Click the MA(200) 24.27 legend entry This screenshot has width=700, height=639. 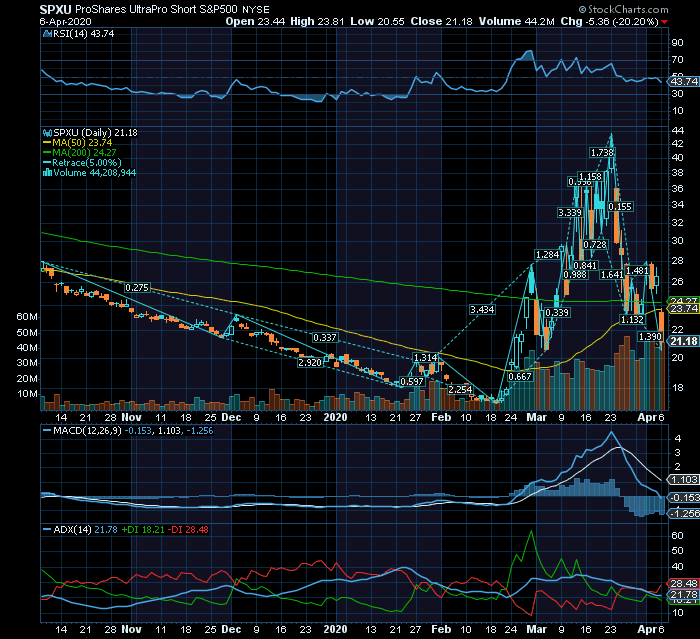[84, 153]
